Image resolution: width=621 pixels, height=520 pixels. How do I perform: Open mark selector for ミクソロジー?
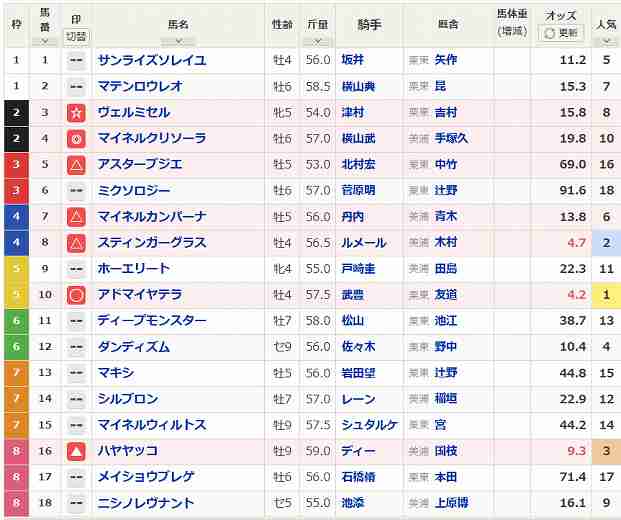pos(76,191)
